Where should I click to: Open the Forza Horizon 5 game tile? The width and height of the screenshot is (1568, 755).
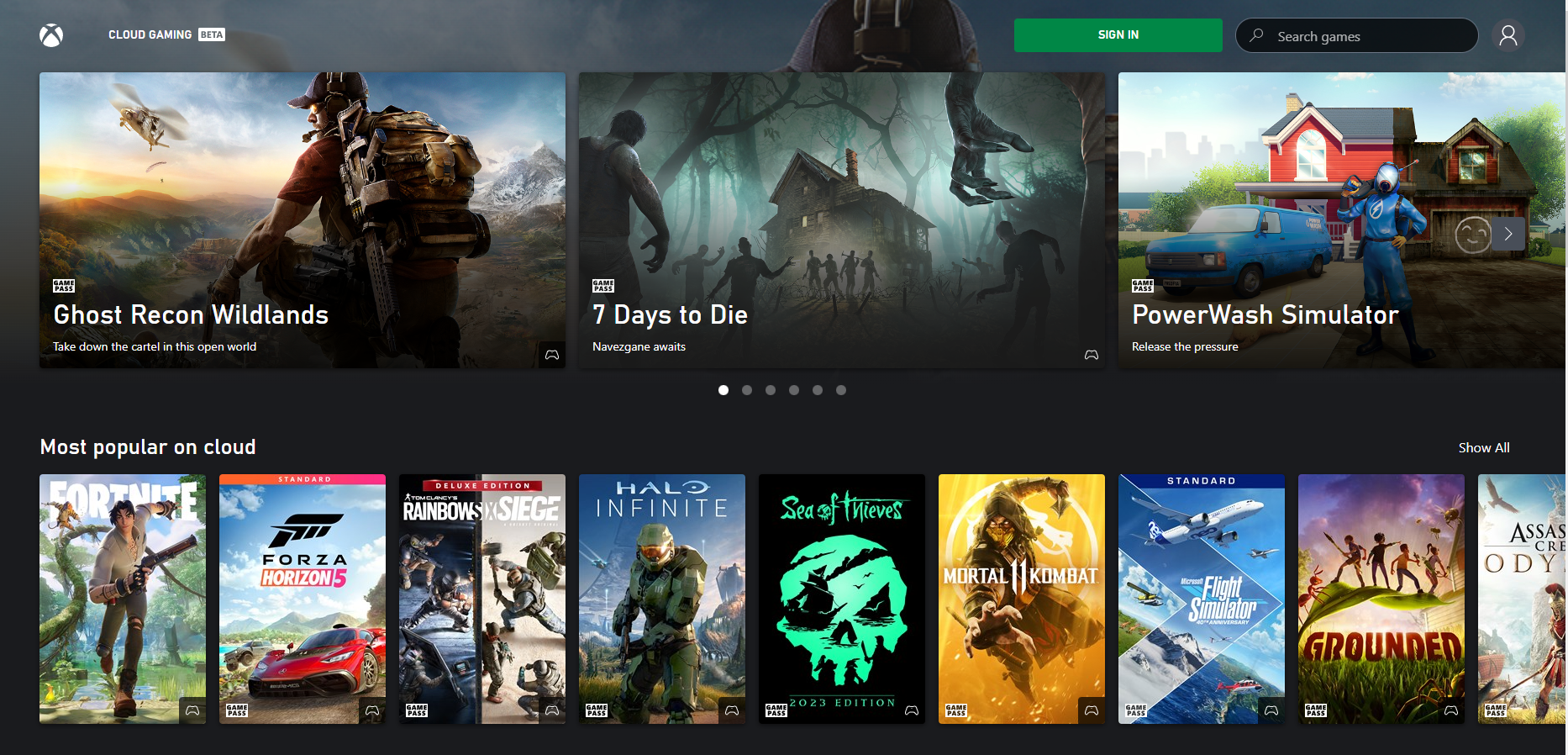[x=303, y=599]
